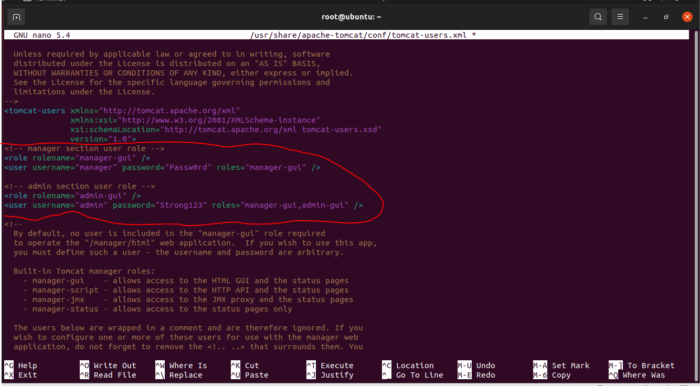Click the admin section user role comment
This screenshot has width=700, height=386.
click(79, 187)
